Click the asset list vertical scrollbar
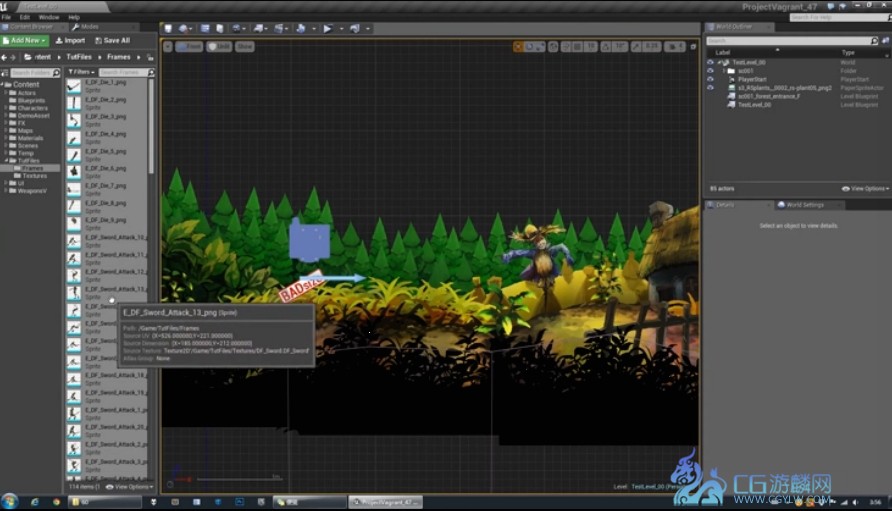Screen dimensions: 892x511 click(151, 125)
